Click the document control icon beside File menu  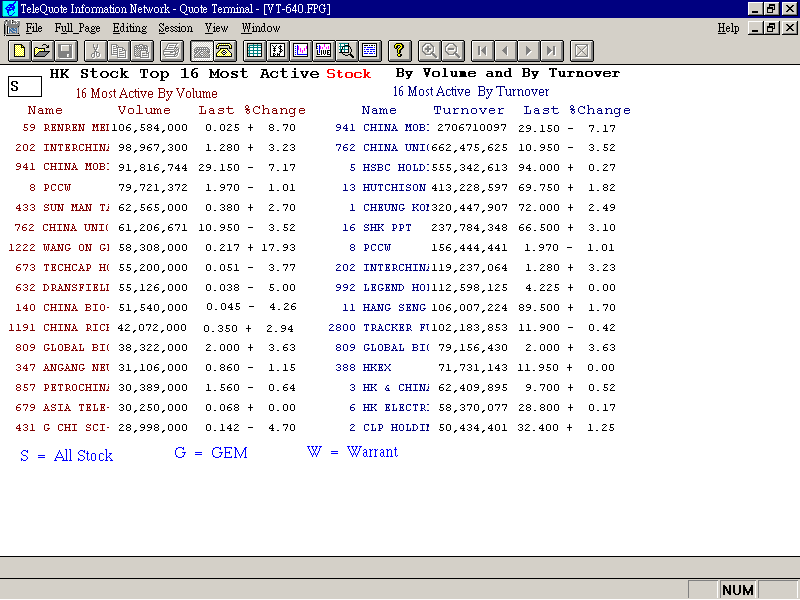[11, 28]
